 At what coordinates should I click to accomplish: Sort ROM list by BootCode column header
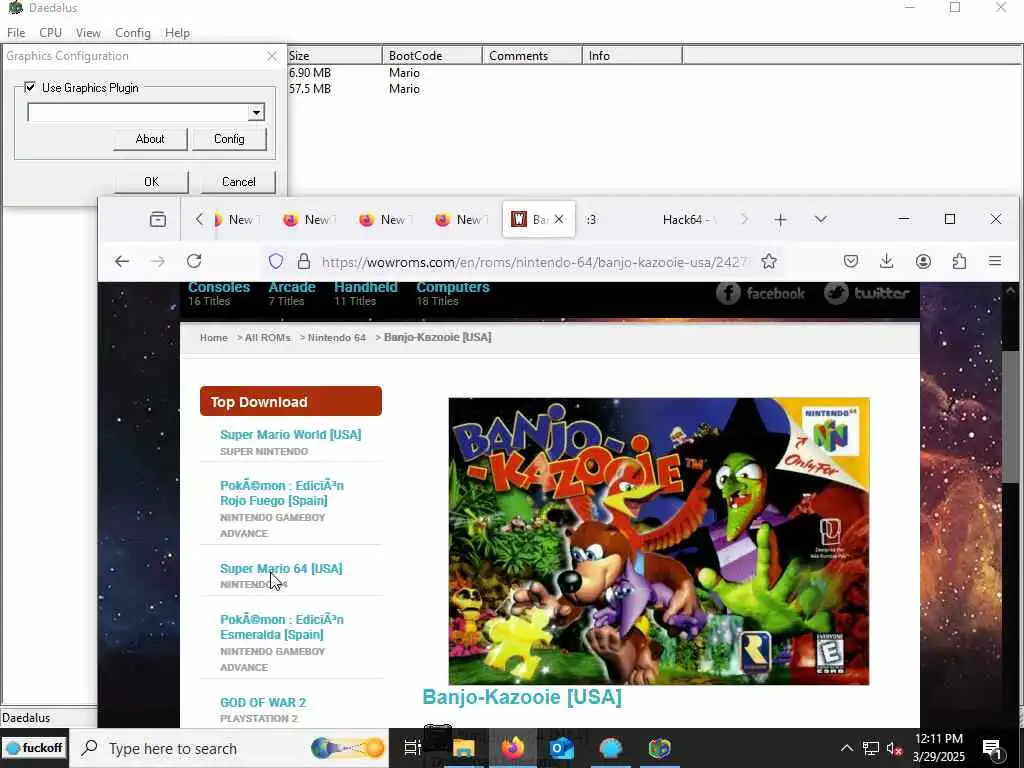[x=432, y=56]
